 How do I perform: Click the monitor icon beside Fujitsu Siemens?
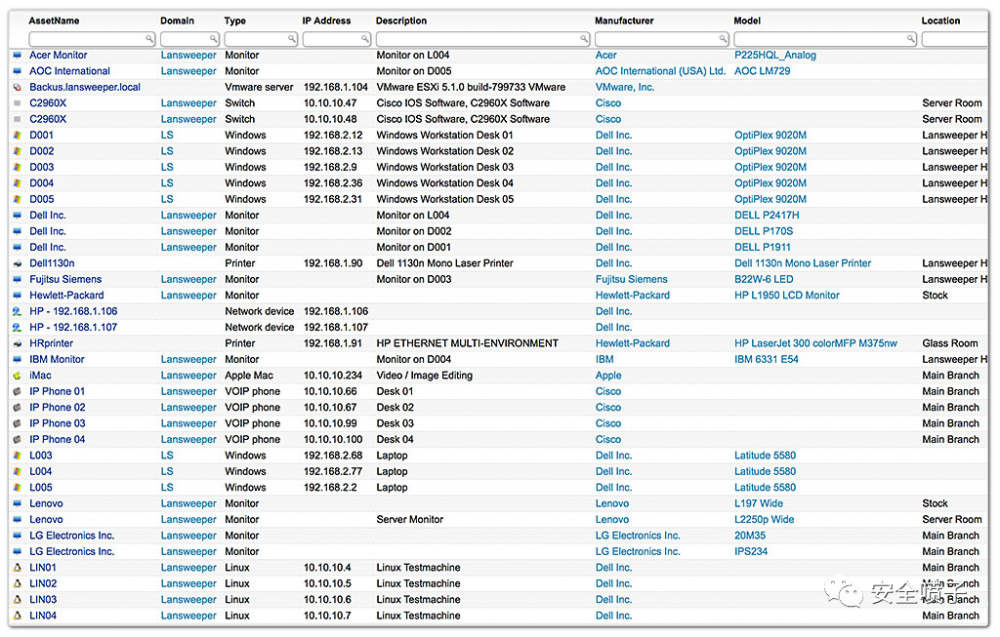[x=17, y=279]
